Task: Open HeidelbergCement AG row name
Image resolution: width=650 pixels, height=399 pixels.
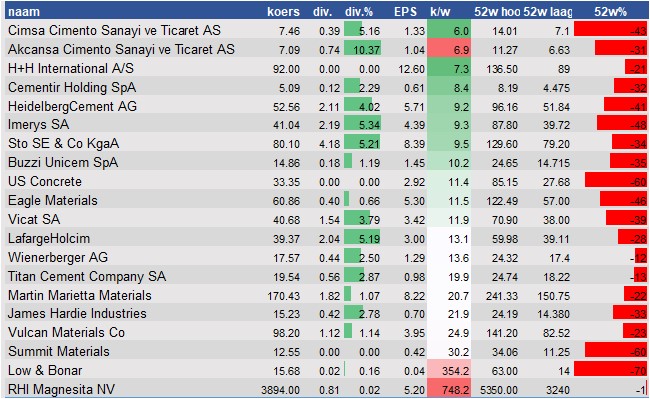Action: [73, 106]
